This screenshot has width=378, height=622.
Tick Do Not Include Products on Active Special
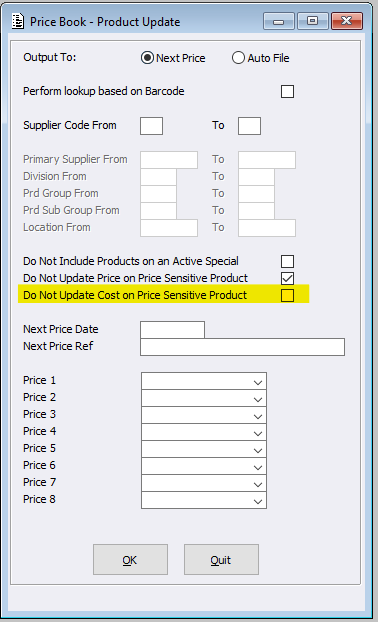(x=288, y=261)
